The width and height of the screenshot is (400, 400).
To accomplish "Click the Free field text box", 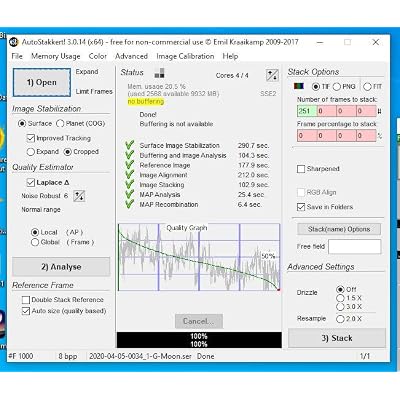I will coord(354,247).
